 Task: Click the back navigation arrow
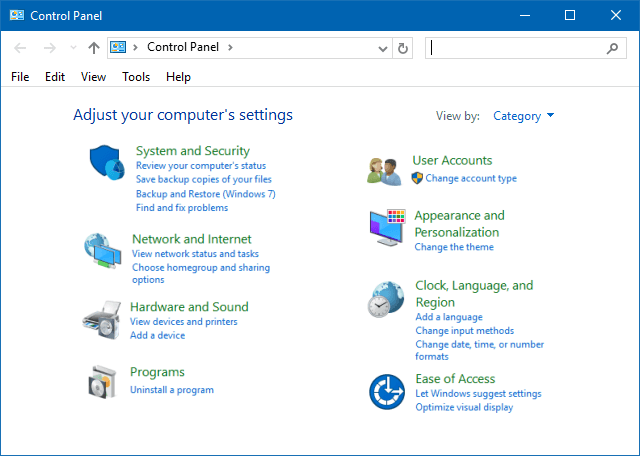(x=20, y=48)
